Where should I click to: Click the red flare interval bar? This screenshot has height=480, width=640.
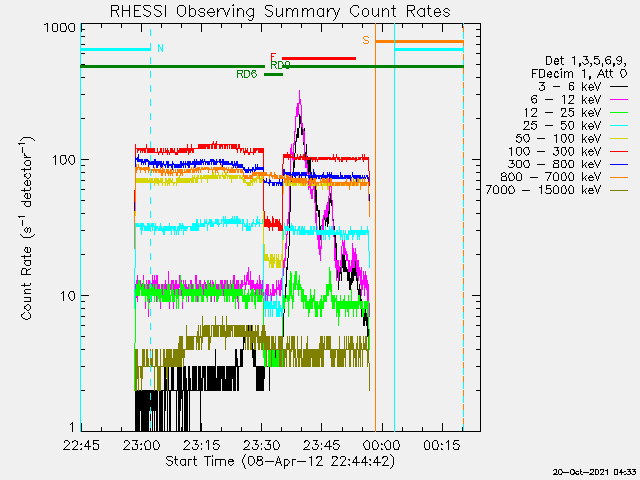coord(319,58)
